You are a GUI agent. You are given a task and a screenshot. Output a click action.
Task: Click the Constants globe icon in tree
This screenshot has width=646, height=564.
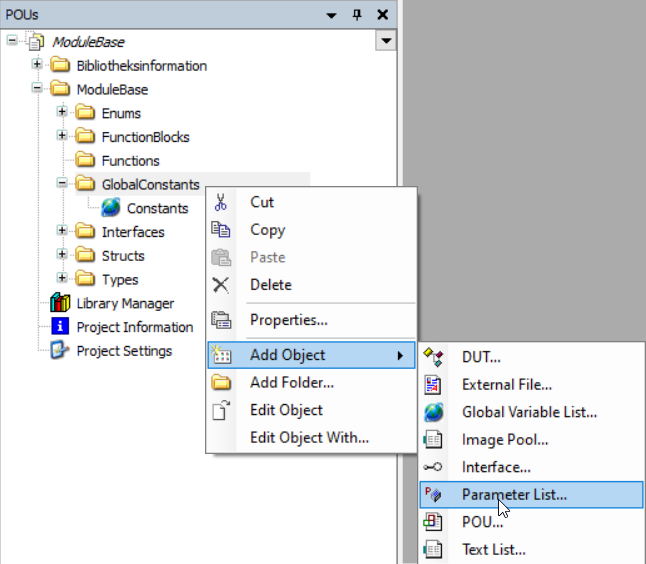pyautogui.click(x=111, y=208)
